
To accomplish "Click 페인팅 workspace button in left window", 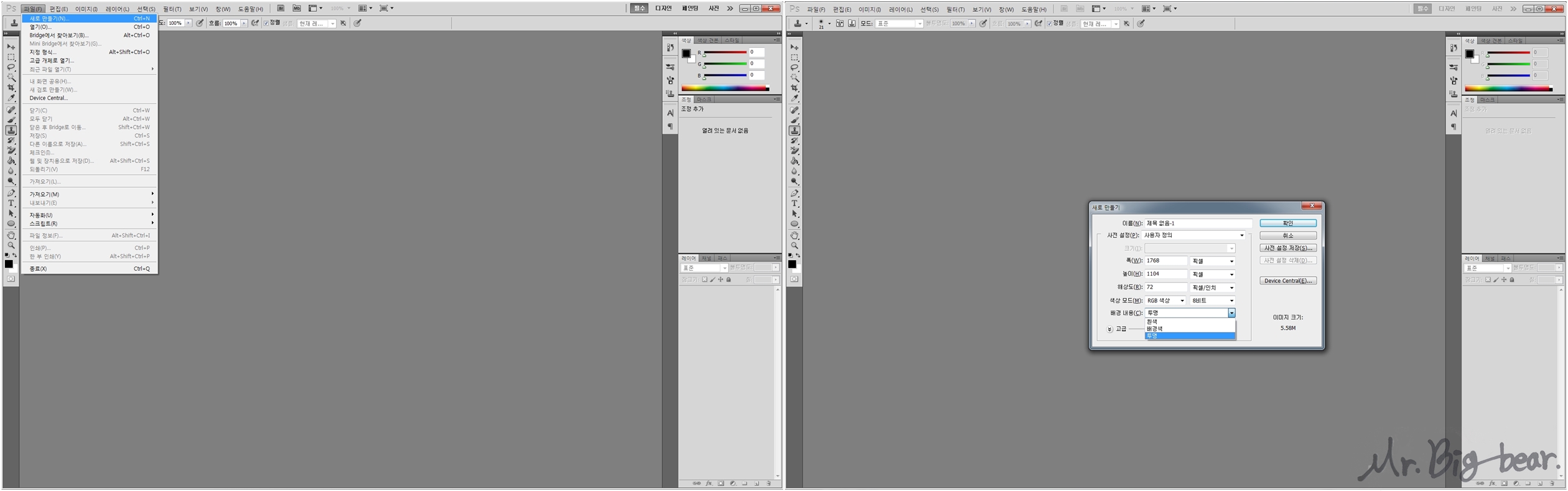I will click(689, 8).
